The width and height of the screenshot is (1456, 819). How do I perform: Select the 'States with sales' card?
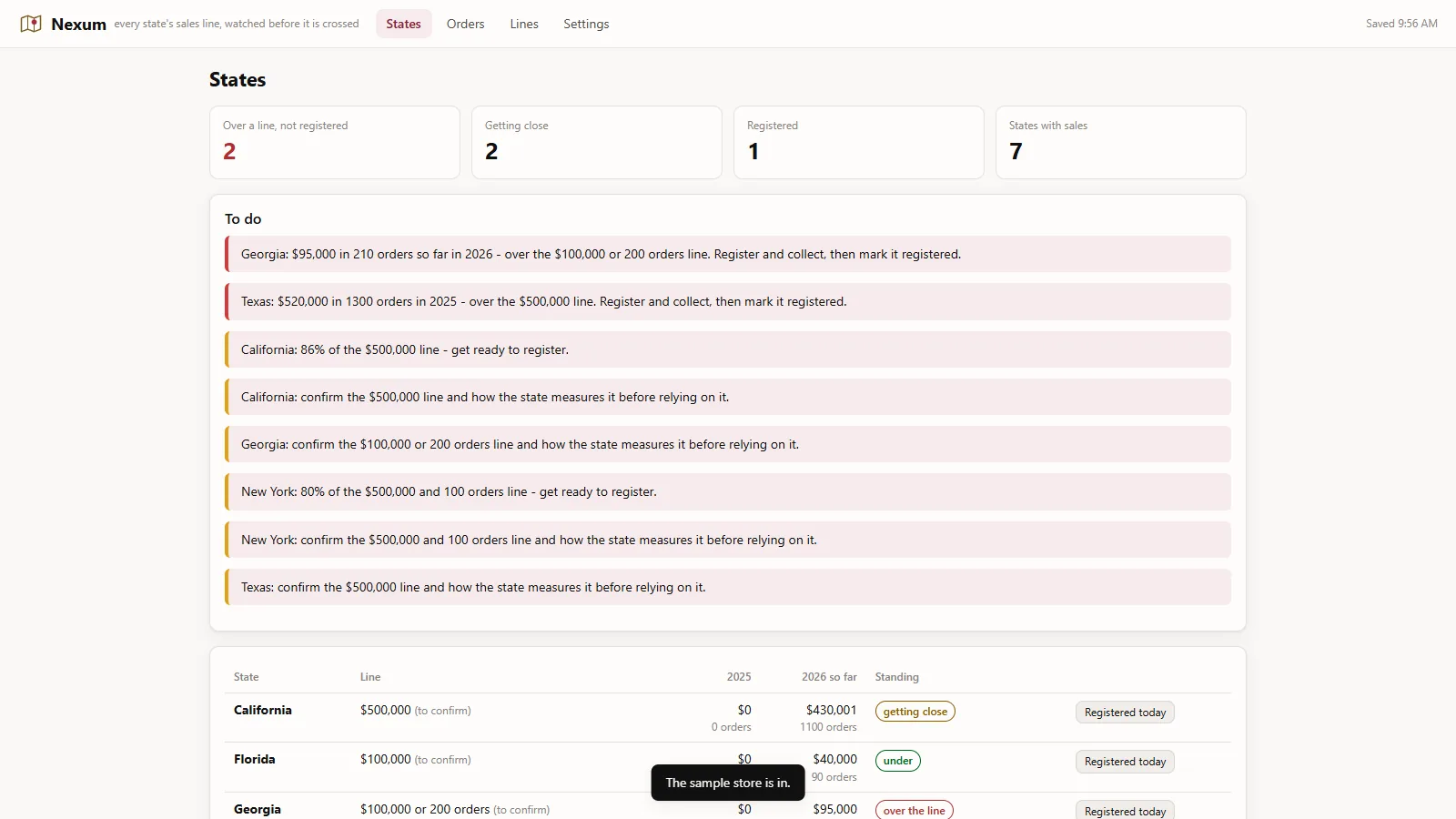1121,143
